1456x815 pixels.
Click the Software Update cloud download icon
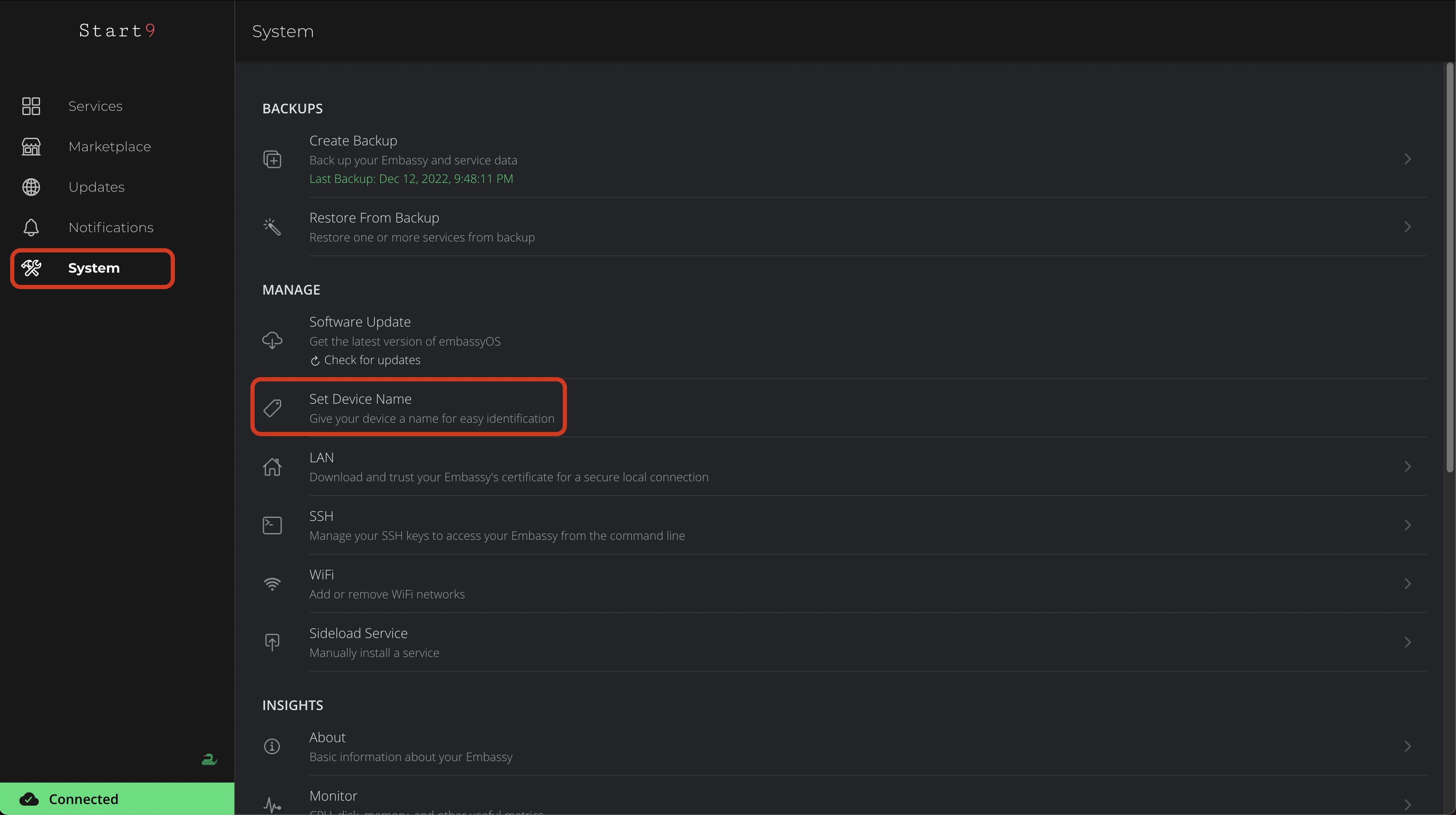click(272, 340)
